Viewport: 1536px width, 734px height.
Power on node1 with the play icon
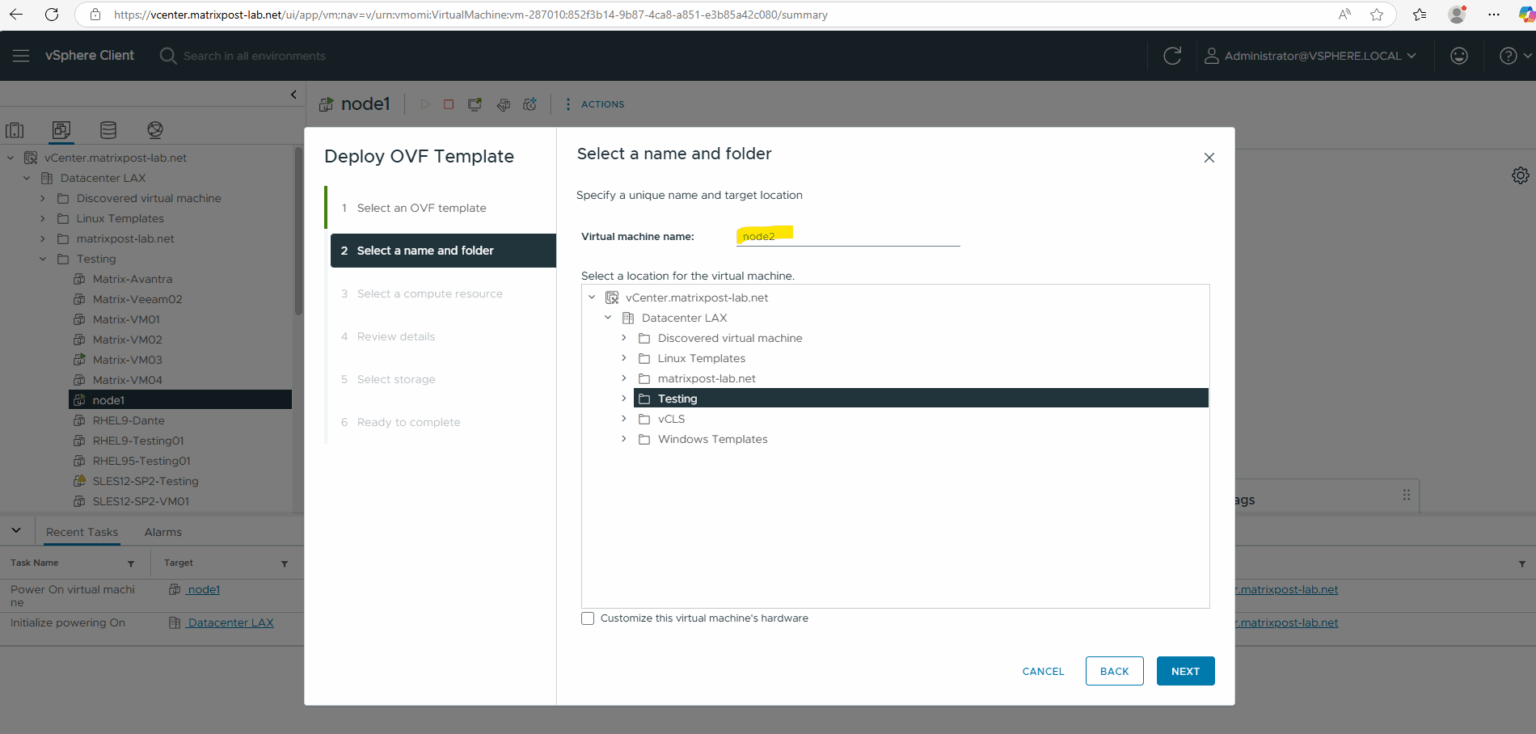pyautogui.click(x=426, y=104)
